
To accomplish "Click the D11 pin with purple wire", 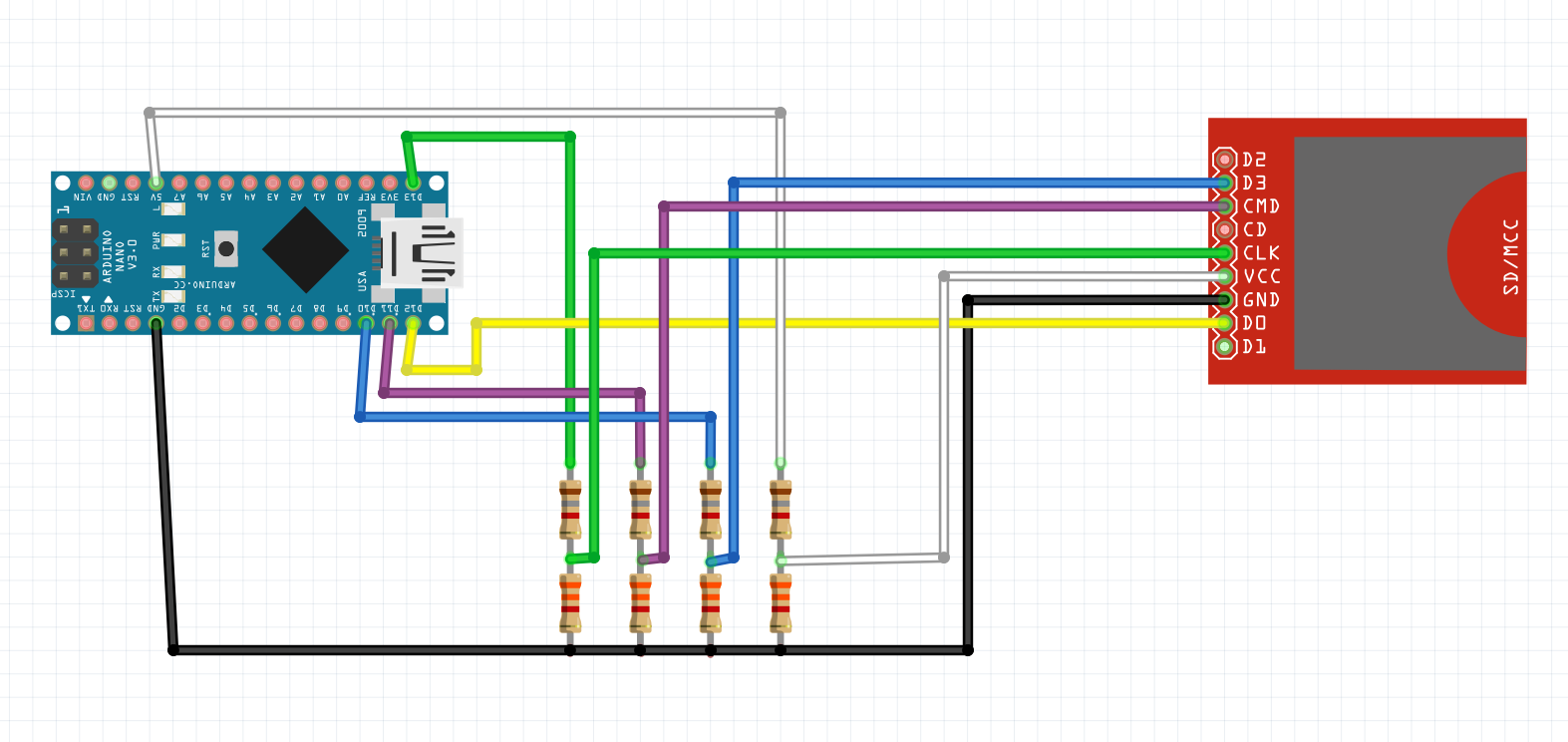I will tap(390, 323).
